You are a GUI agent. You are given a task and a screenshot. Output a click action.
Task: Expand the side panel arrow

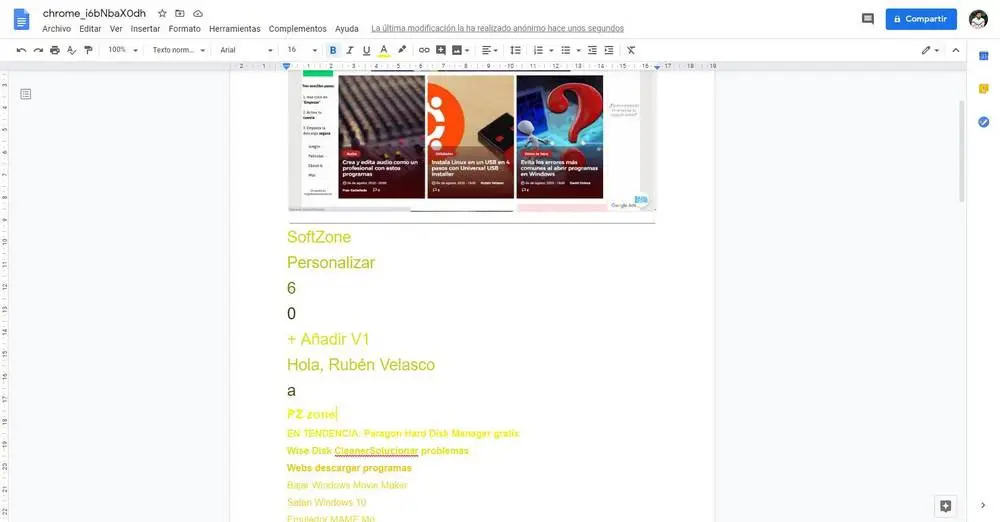(983, 505)
